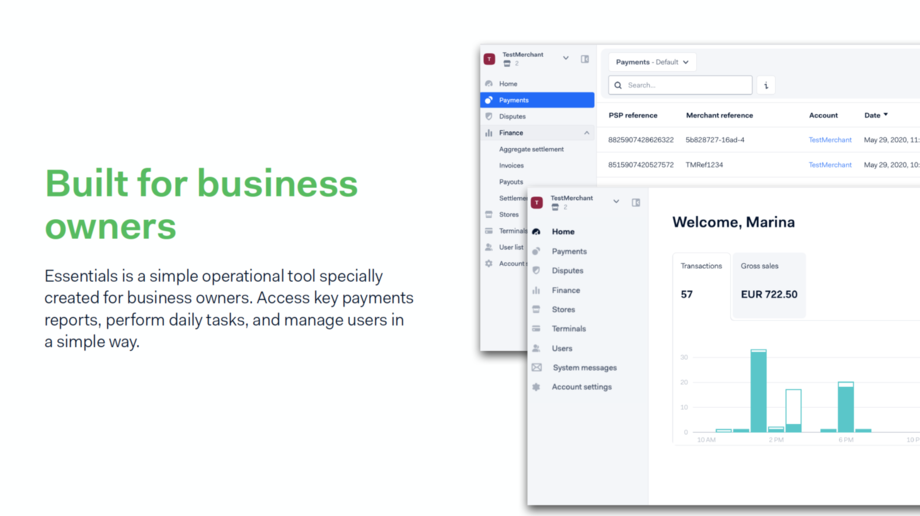Screen dimensions: 920x516
Task: Click the Stores icon in back window sidebar
Action: pos(489,214)
